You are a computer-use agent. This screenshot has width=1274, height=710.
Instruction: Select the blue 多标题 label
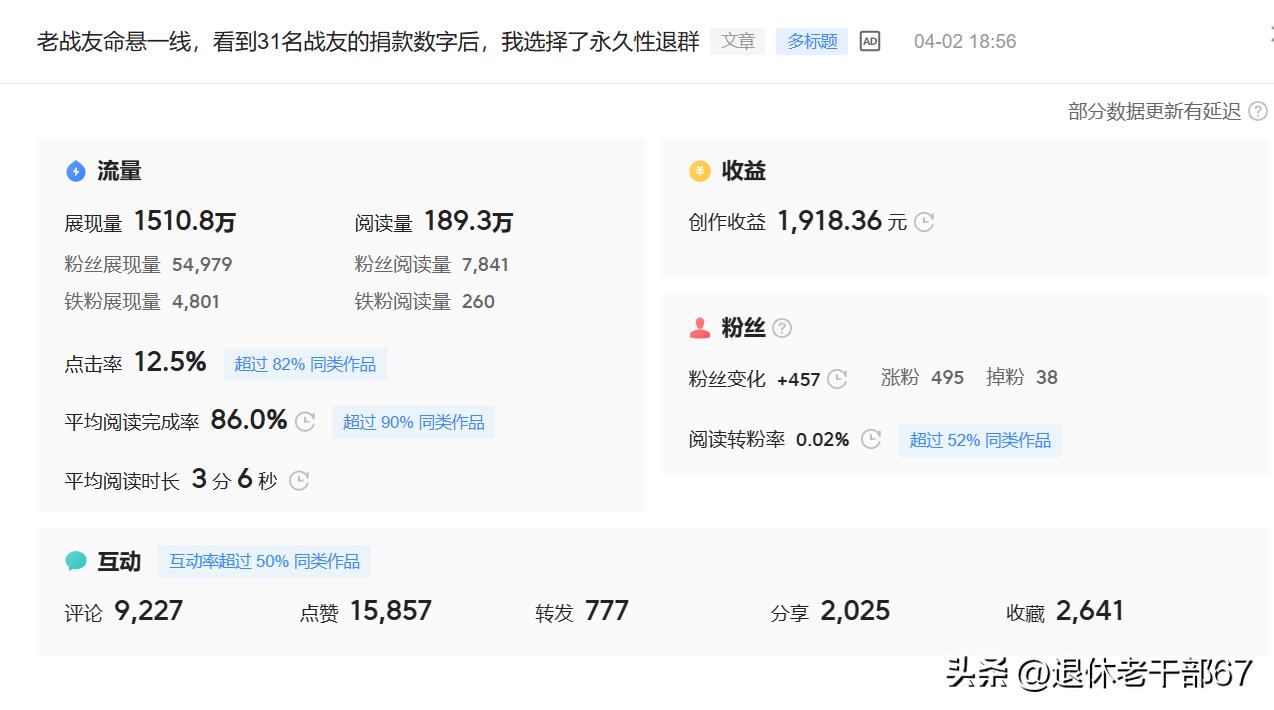[x=811, y=41]
